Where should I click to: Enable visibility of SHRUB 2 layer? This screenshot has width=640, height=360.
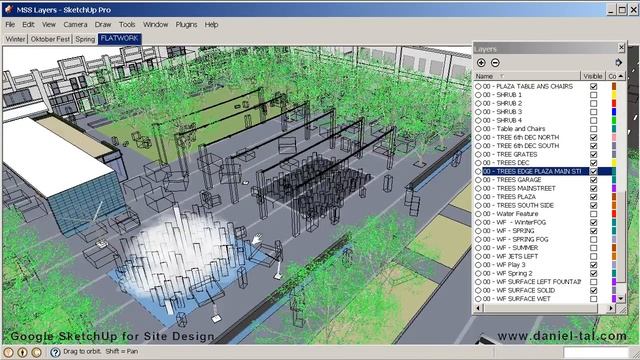pos(593,103)
